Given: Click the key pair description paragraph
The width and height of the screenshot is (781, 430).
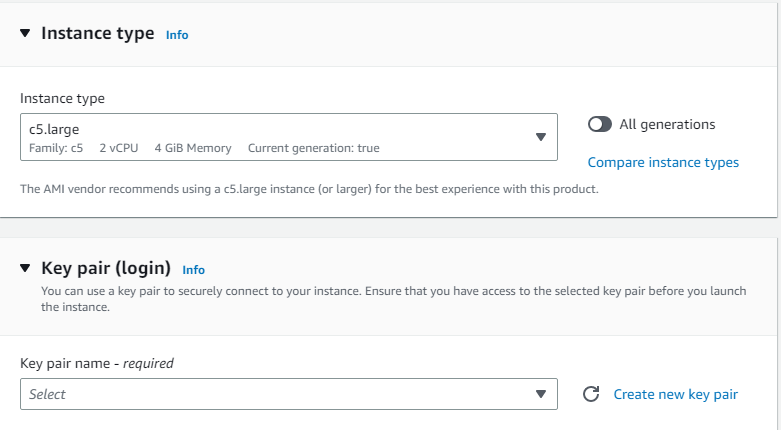Looking at the screenshot, I should pyautogui.click(x=393, y=299).
